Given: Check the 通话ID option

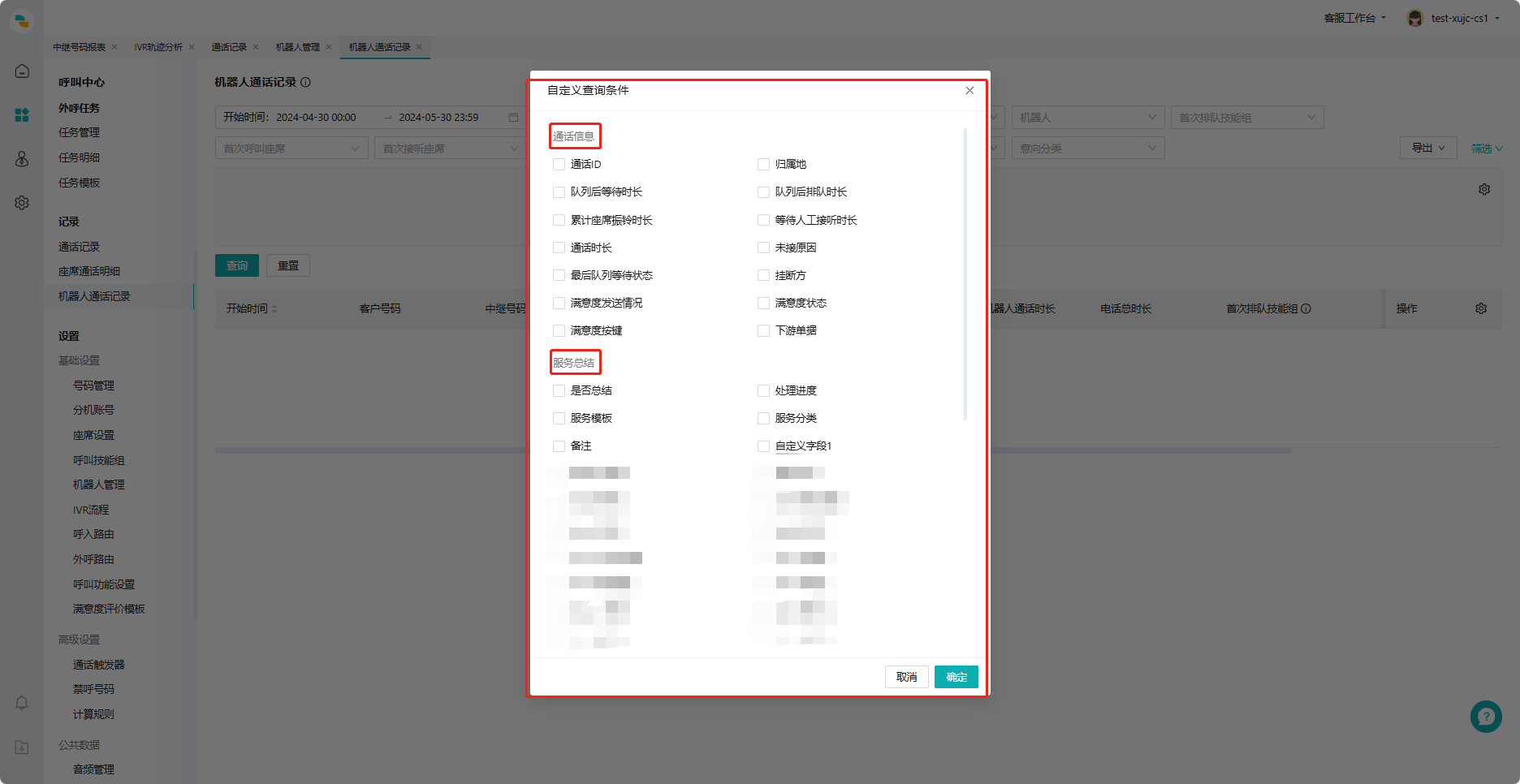Looking at the screenshot, I should click(x=559, y=164).
